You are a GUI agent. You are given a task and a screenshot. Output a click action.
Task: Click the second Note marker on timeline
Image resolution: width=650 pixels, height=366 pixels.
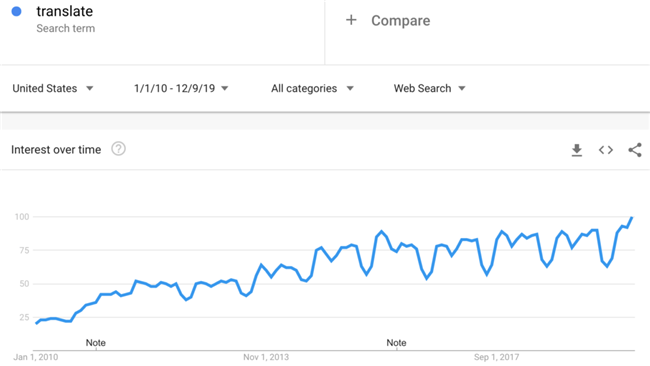tap(396, 343)
